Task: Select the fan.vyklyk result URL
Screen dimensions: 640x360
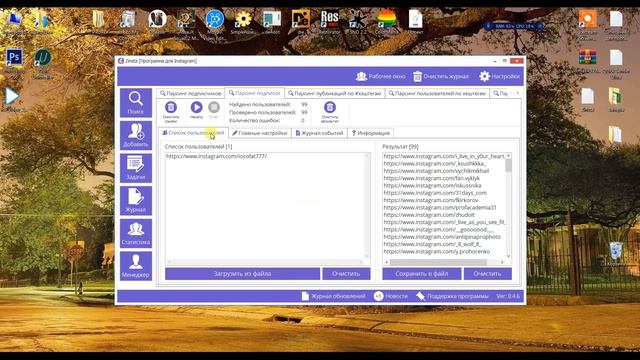Action: point(431,178)
